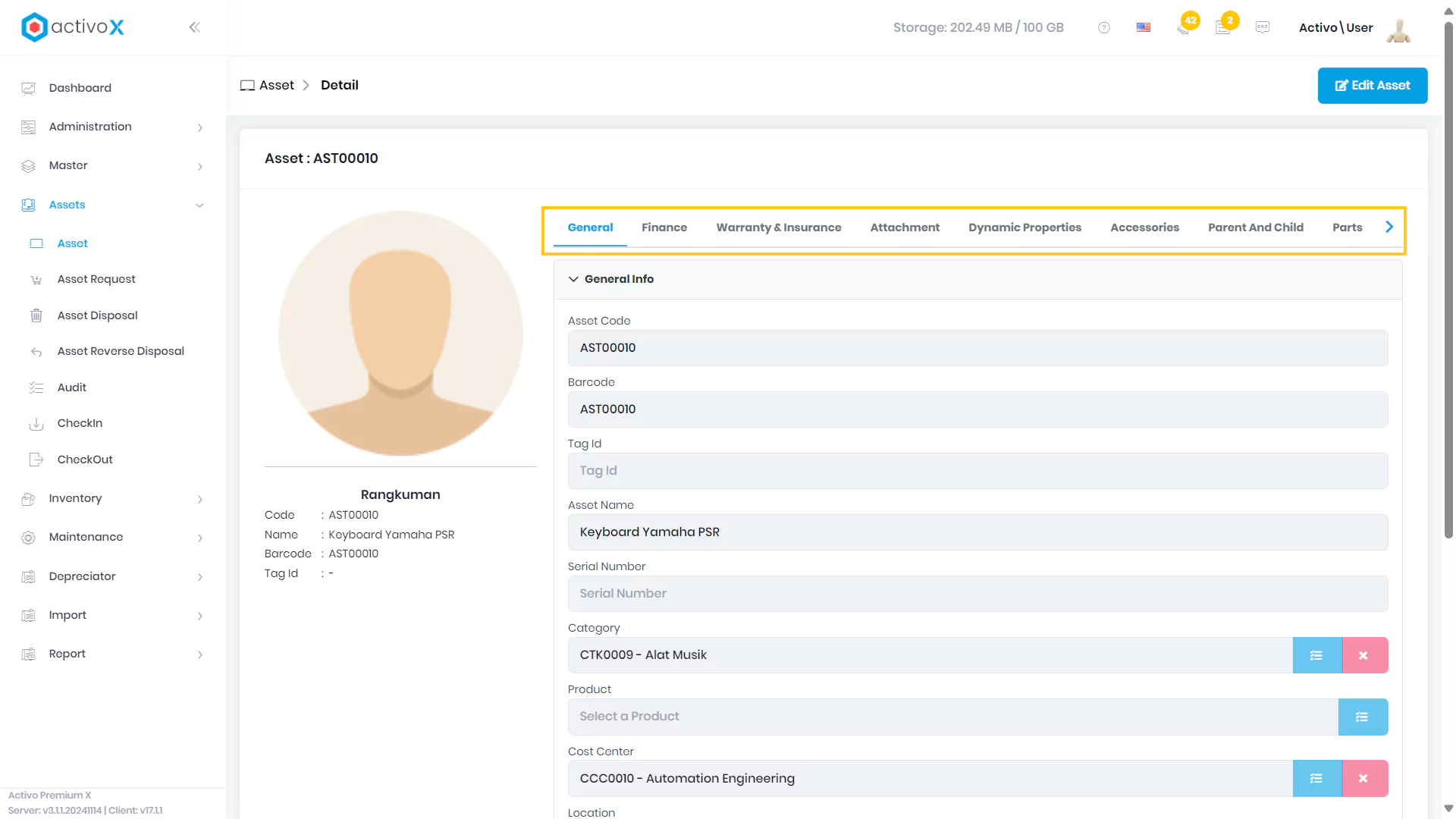The width and height of the screenshot is (1456, 819).
Task: Open the Dynamic Properties tab
Action: click(x=1025, y=227)
